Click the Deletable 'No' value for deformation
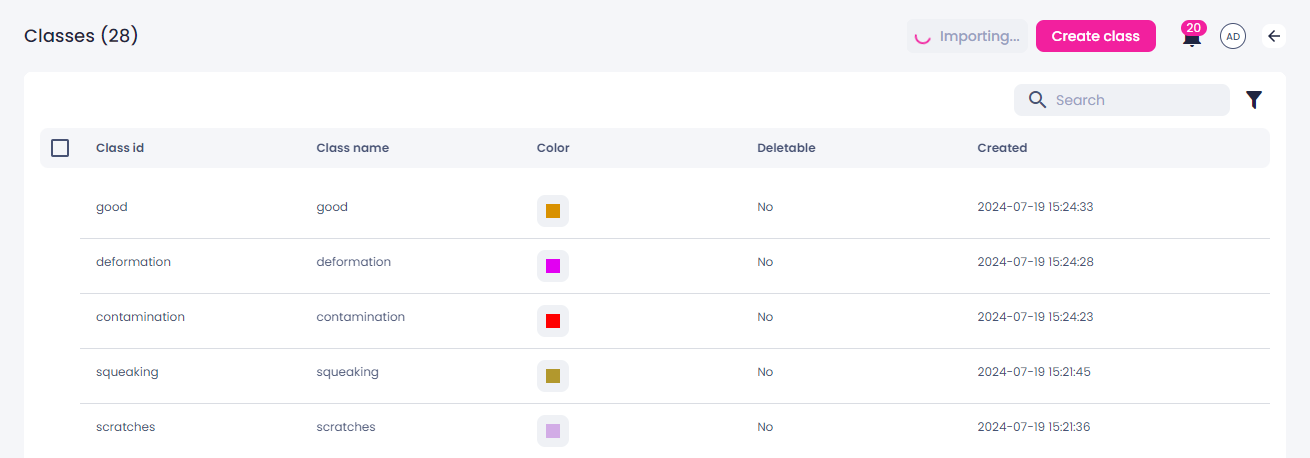The width and height of the screenshot is (1310, 458). [x=765, y=262]
